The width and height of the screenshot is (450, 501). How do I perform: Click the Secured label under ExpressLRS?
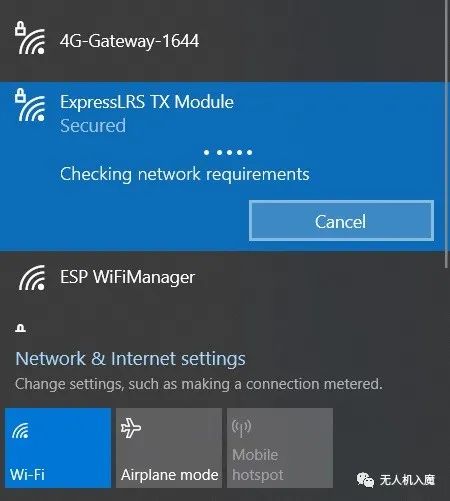93,126
